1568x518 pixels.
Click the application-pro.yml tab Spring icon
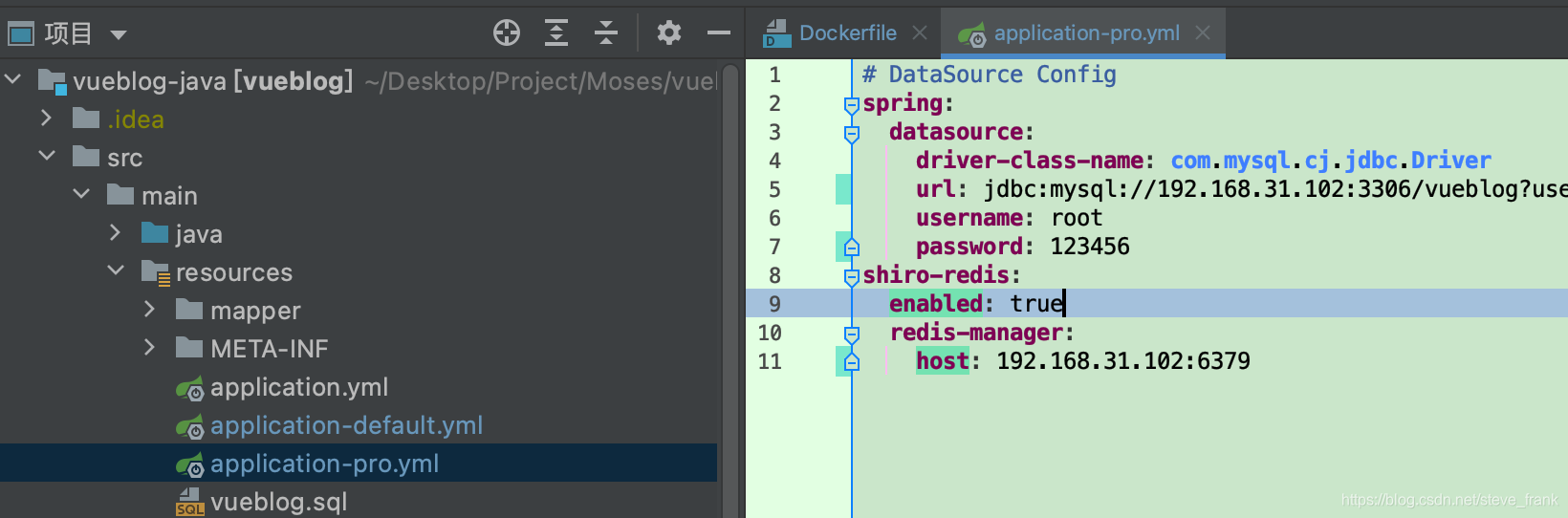tap(972, 35)
